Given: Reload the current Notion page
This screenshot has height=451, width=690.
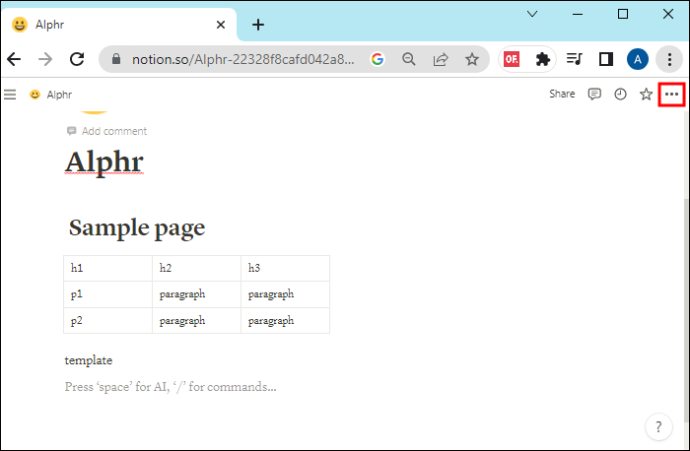Looking at the screenshot, I should pos(77,59).
